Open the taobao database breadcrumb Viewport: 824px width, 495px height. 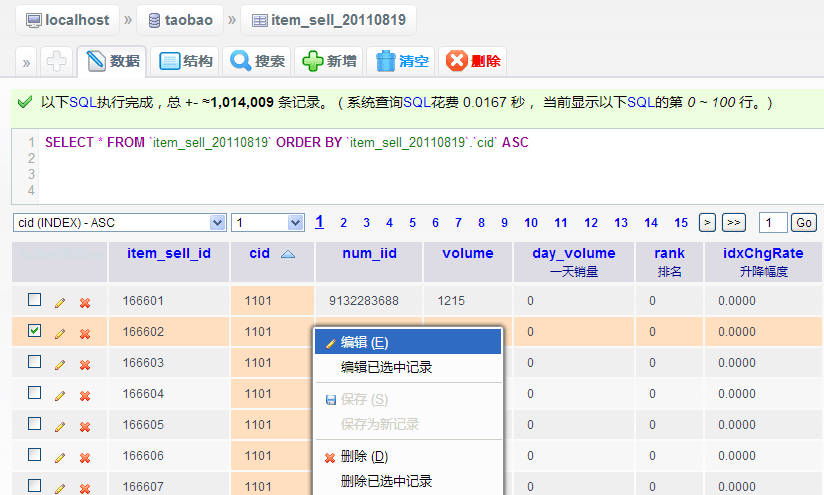point(180,20)
